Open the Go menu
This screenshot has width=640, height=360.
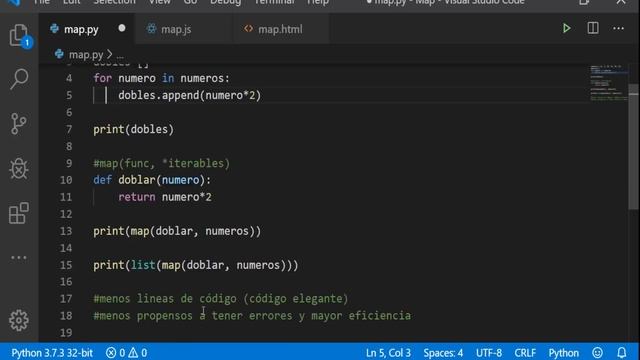(x=190, y=2)
